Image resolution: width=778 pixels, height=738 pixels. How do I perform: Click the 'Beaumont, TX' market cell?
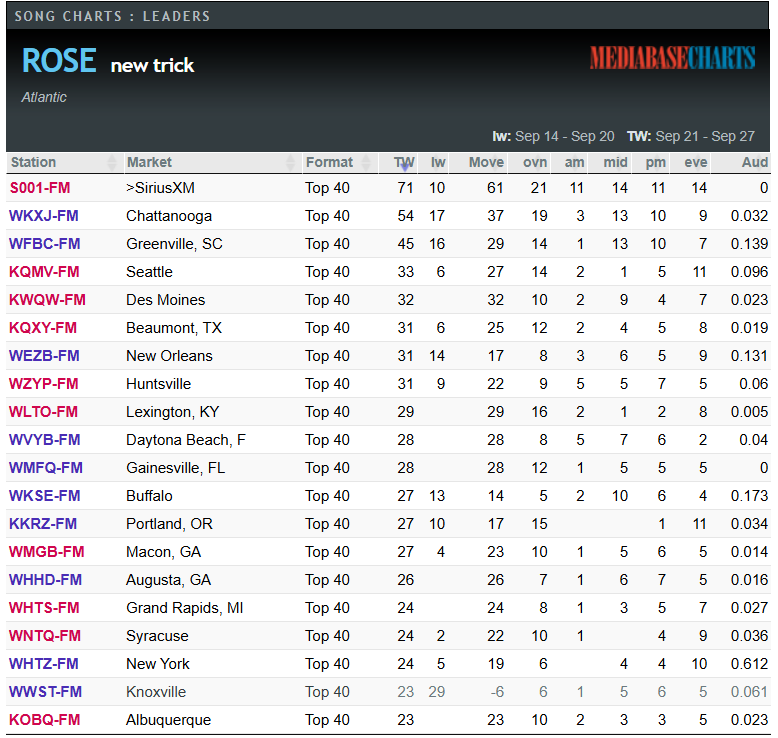point(174,328)
